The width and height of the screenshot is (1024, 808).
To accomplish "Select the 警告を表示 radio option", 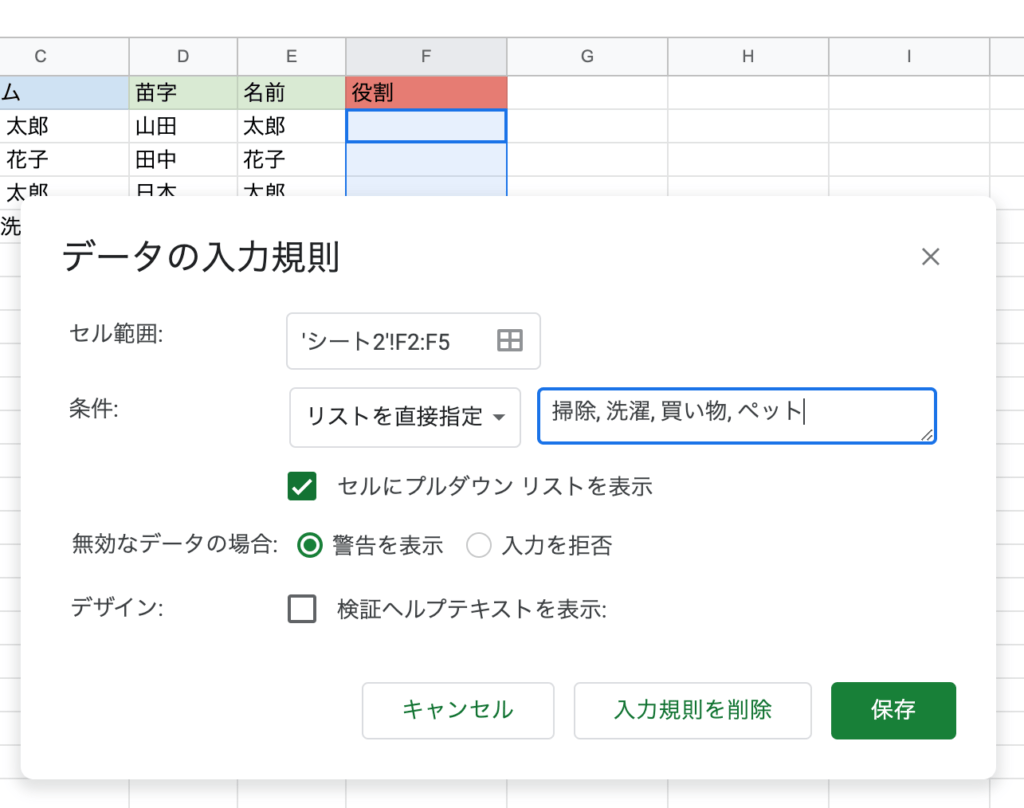I will coord(311,545).
